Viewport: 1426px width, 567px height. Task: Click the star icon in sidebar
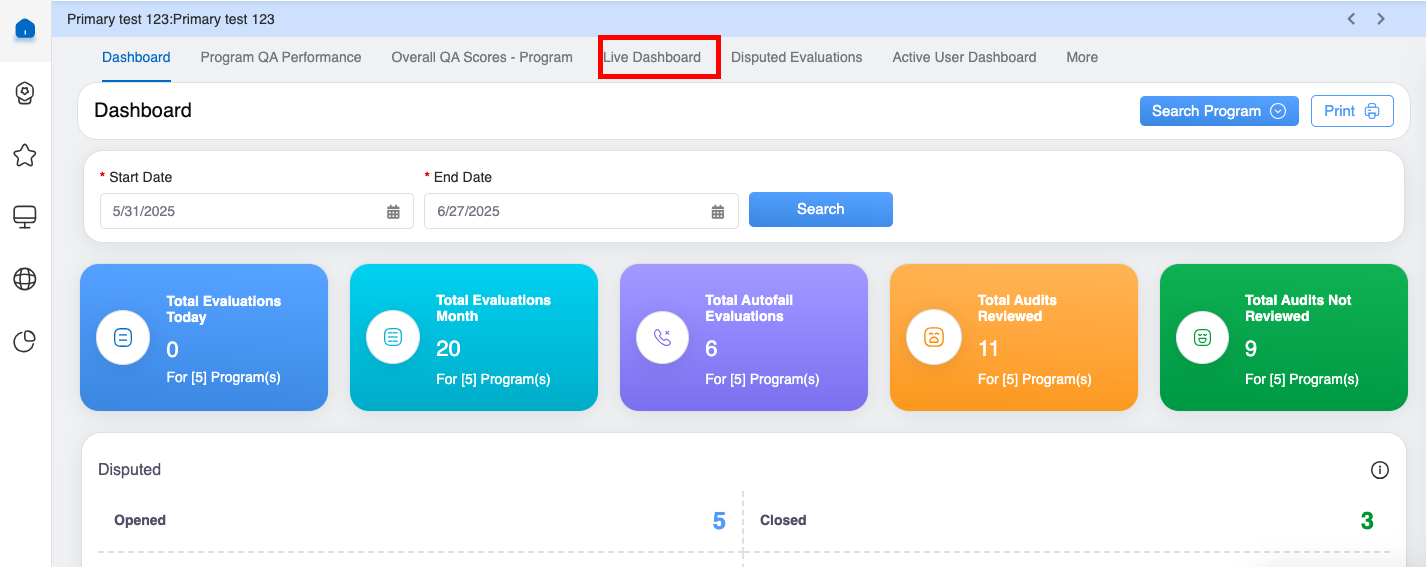[25, 155]
